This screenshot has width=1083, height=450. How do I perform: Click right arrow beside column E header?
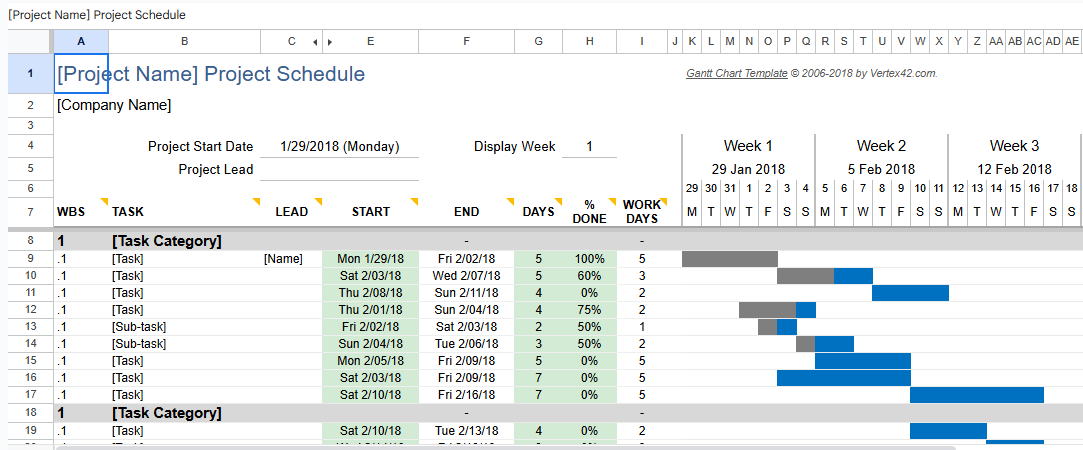click(x=330, y=42)
